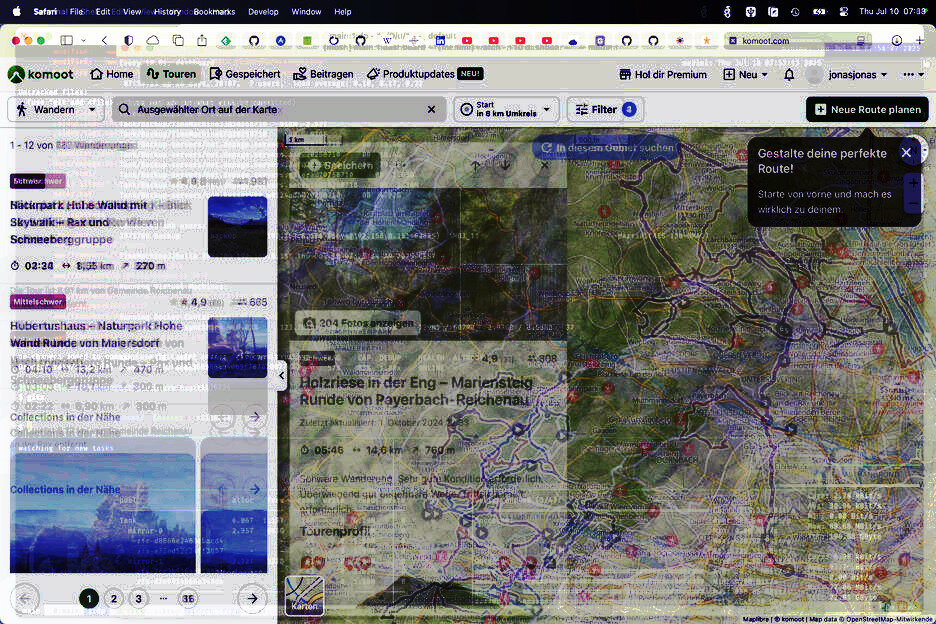Viewport: 936px width, 624px height.
Task: Select next tour down arrow in preview
Action: tap(505, 165)
